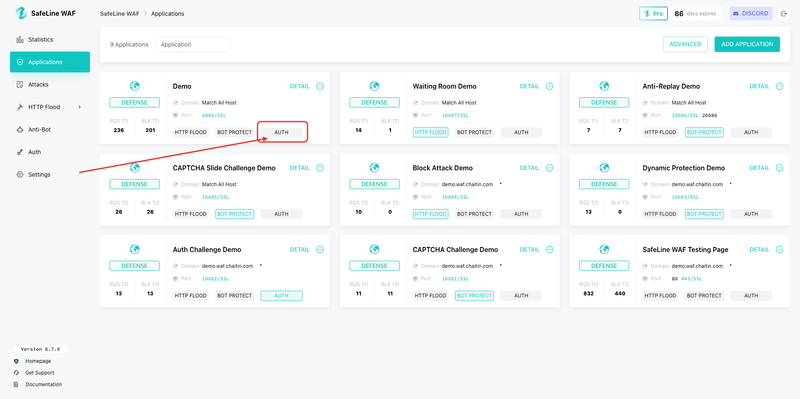Open DETAIL for SafeLine WAF Testing Page
The height and width of the screenshot is (399, 800).
(759, 250)
